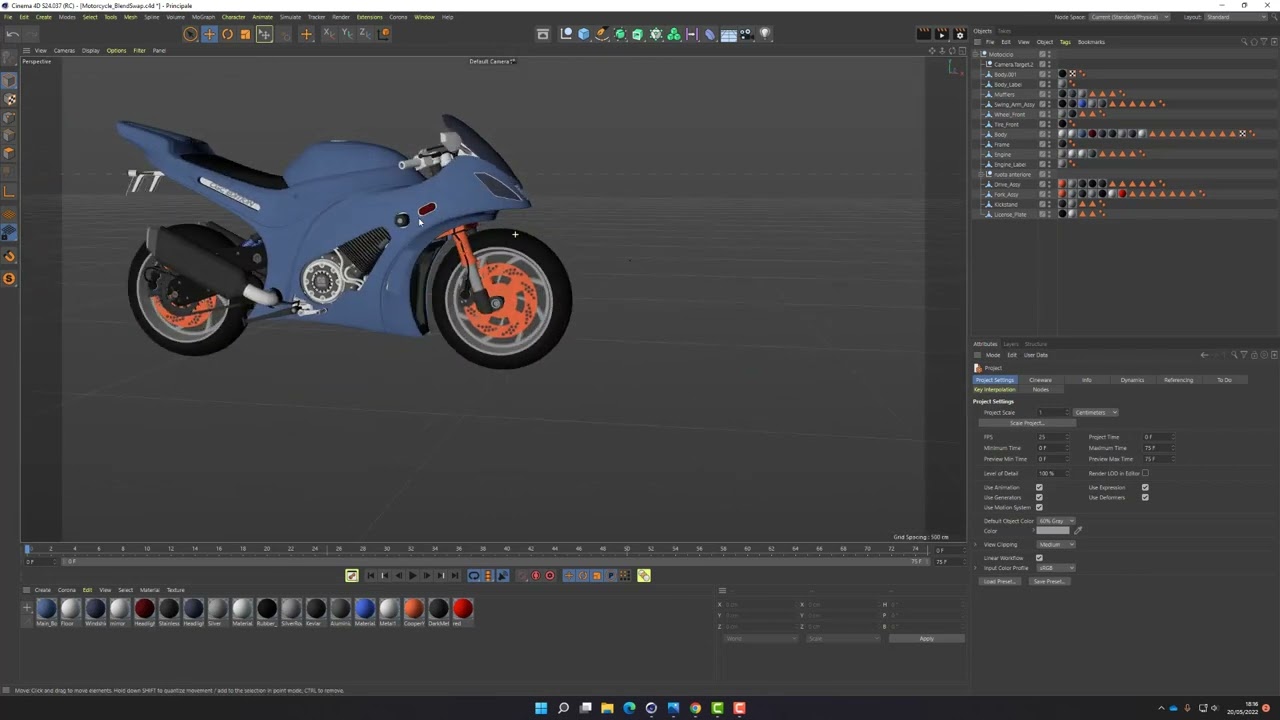The height and width of the screenshot is (720, 1280).
Task: Select the Main_Body blue material
Action: click(x=46, y=609)
